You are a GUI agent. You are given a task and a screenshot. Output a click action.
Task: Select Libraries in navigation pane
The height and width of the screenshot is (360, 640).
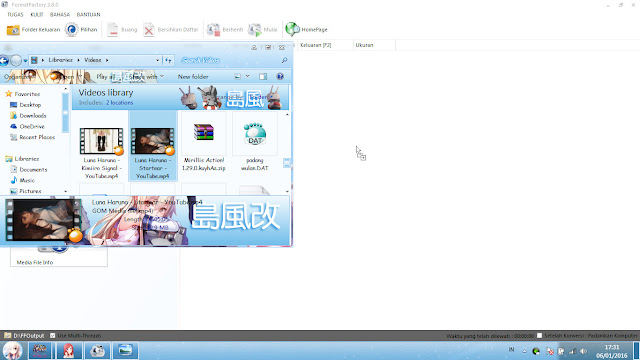coord(22,159)
